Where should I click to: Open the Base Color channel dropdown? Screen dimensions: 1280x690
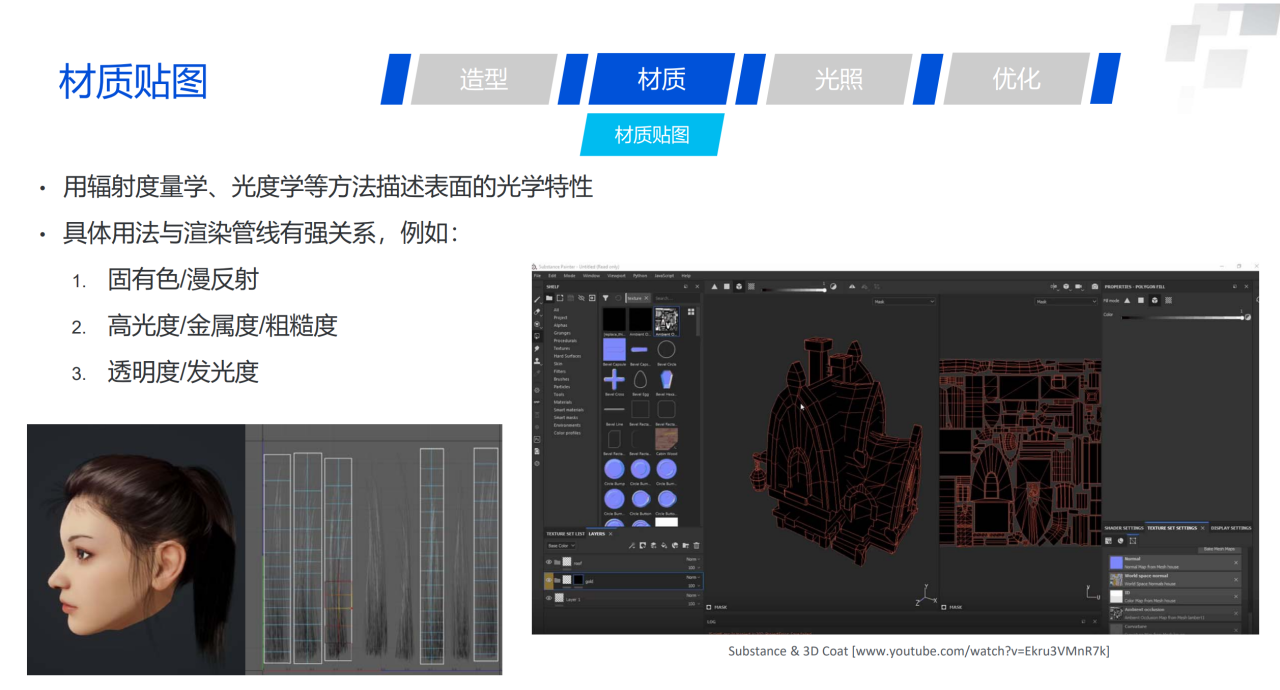tap(561, 546)
